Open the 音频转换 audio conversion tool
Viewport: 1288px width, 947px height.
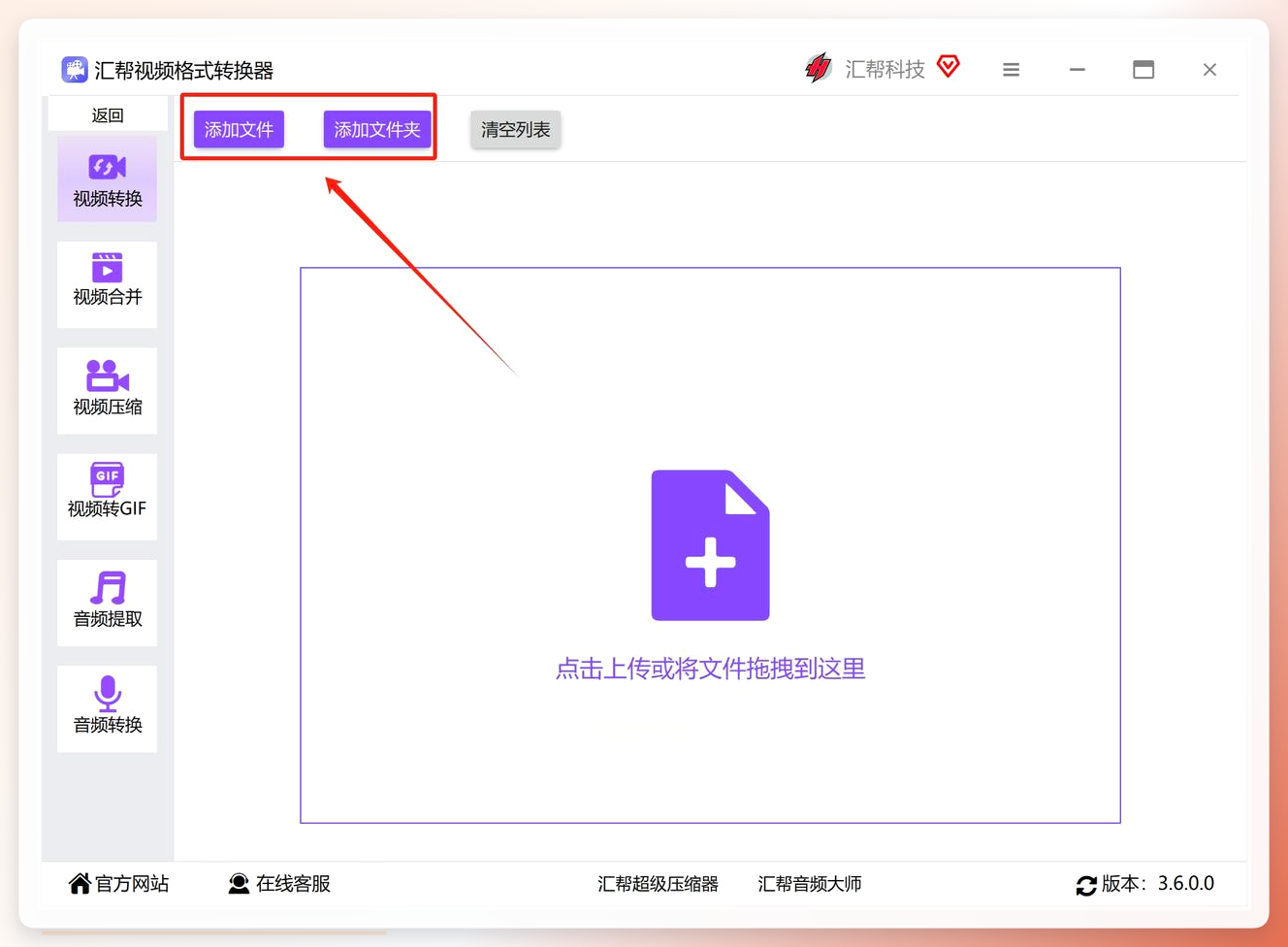click(x=107, y=708)
